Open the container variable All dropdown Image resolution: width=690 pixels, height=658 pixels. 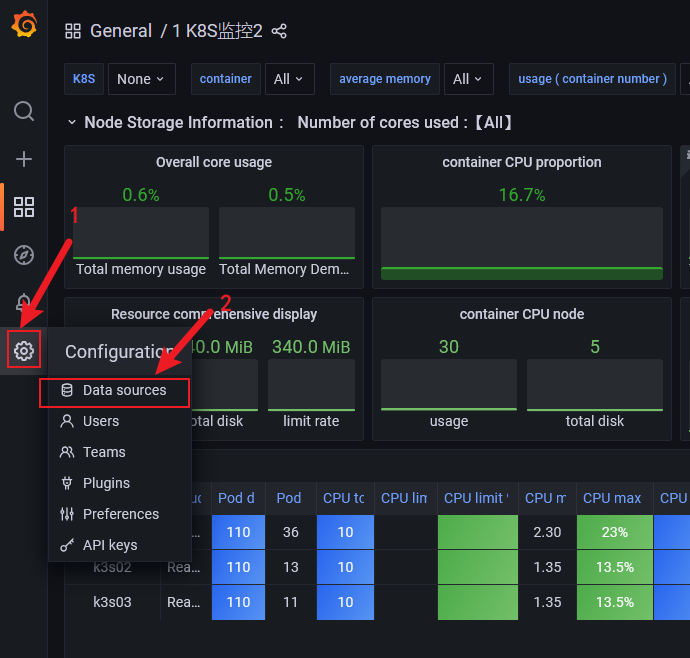[289, 79]
